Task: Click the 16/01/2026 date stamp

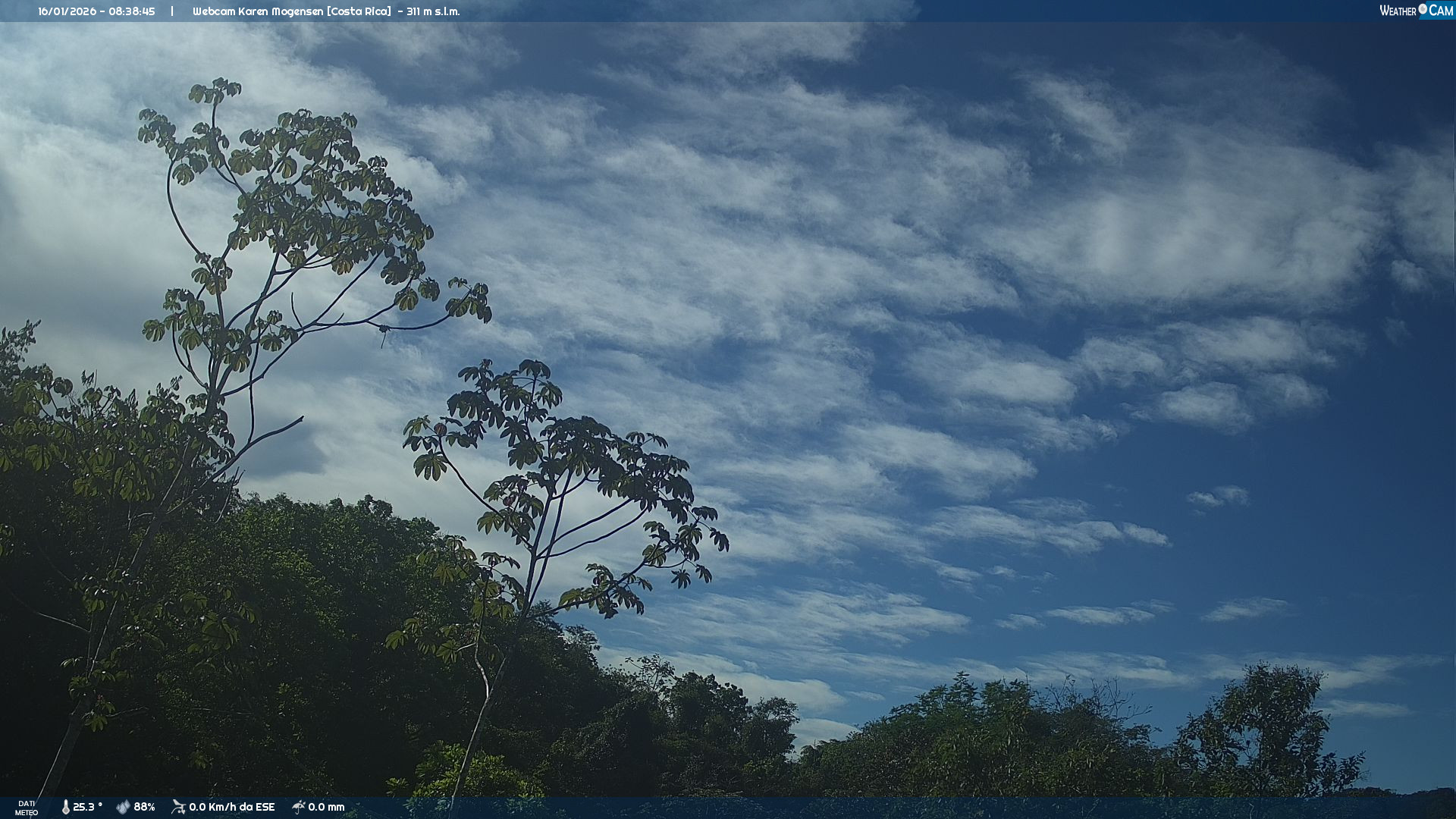Action: tap(67, 11)
